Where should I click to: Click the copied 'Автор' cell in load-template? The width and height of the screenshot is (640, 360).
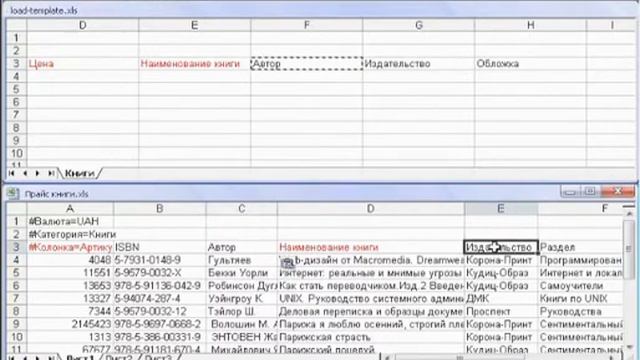[307, 64]
